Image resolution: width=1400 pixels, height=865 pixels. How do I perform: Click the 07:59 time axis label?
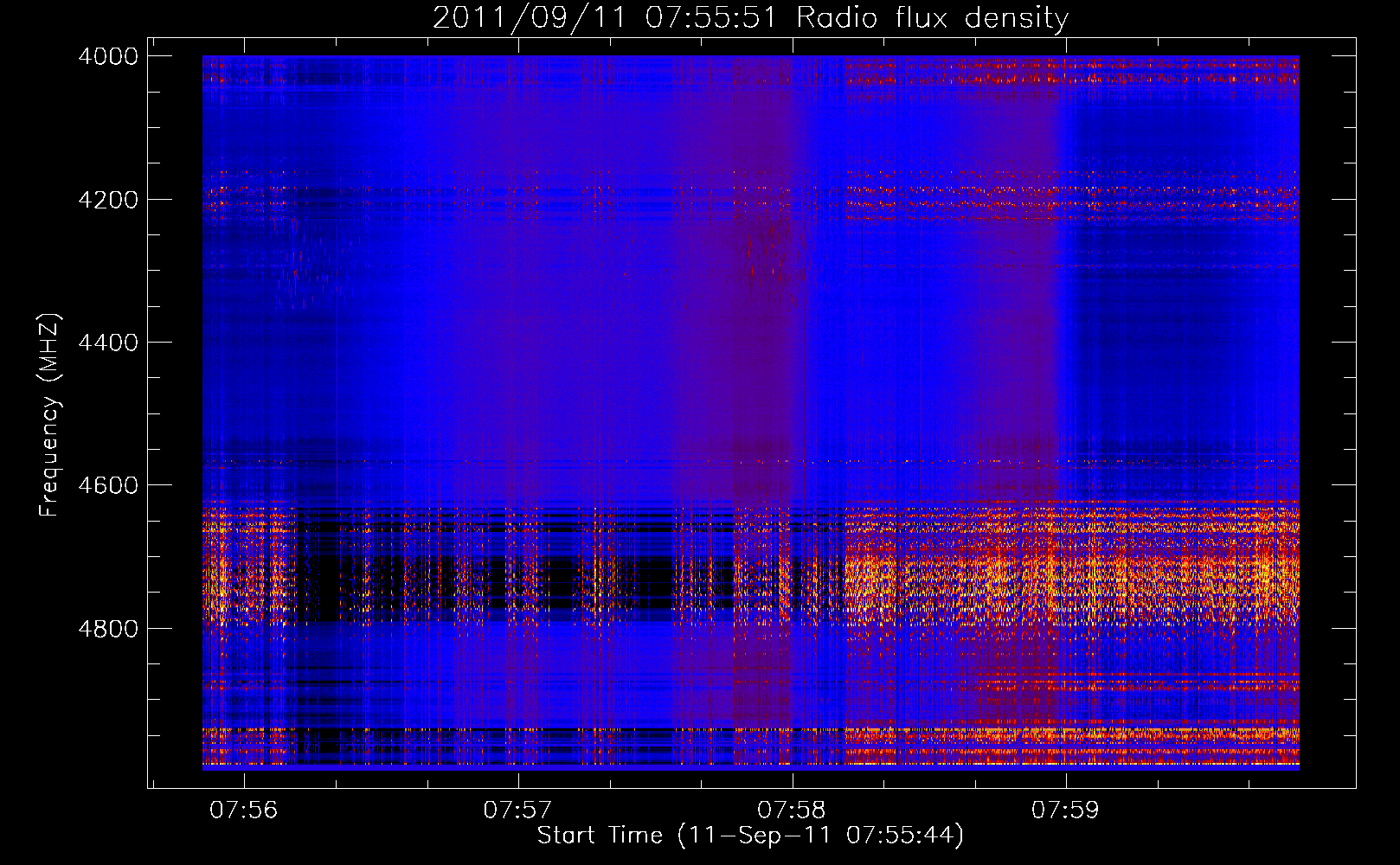coord(1065,811)
